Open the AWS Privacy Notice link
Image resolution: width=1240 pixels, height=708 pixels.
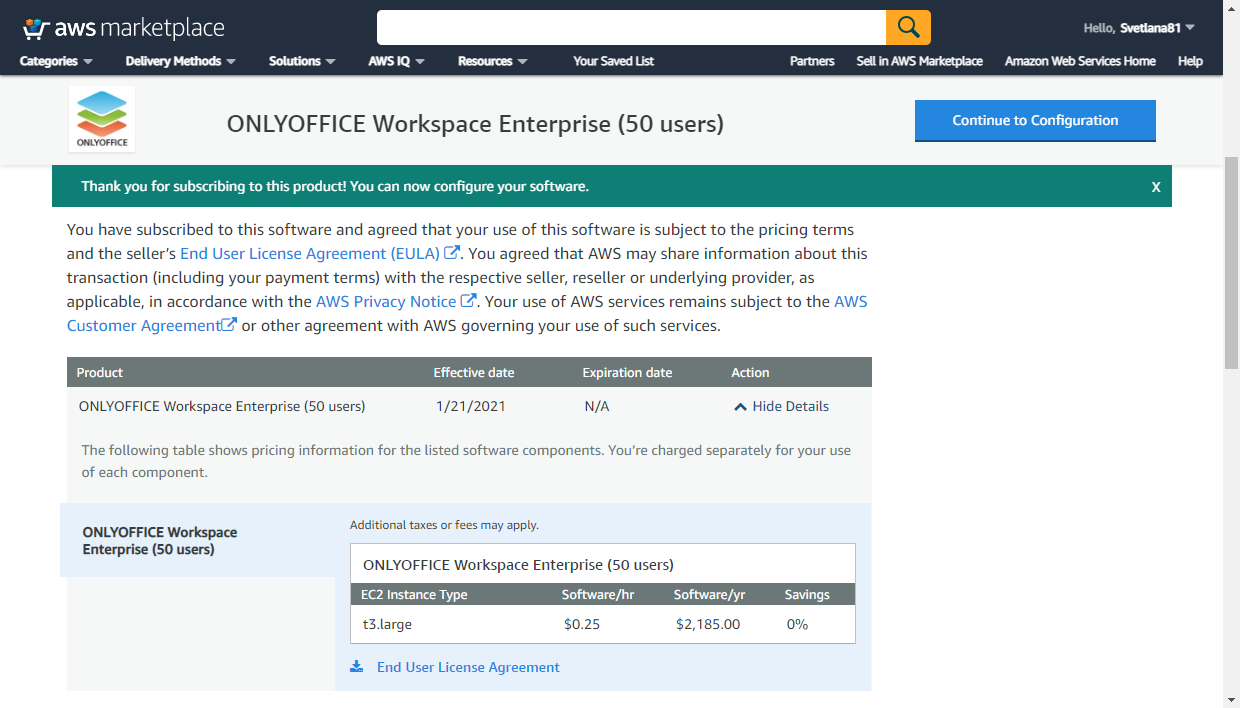pos(386,301)
